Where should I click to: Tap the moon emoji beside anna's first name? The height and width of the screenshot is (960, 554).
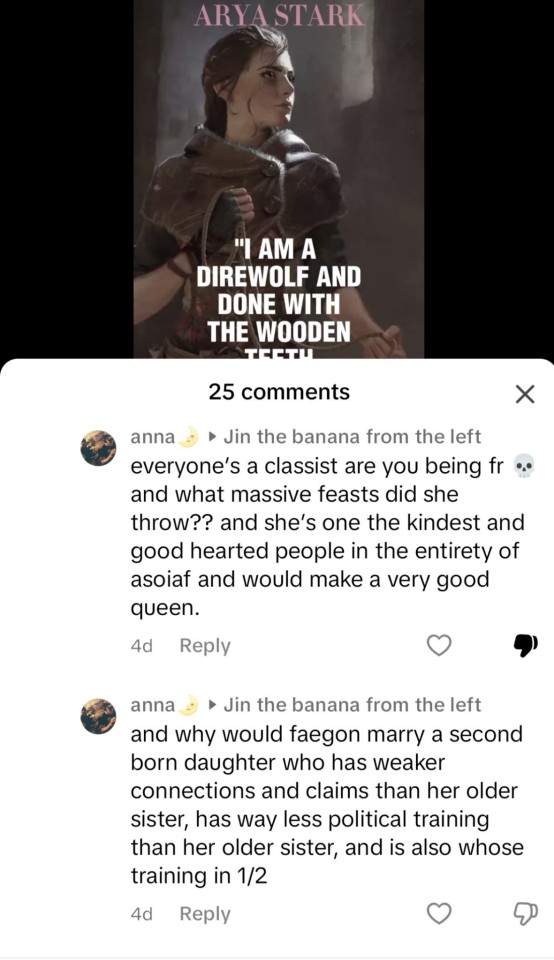(x=190, y=437)
